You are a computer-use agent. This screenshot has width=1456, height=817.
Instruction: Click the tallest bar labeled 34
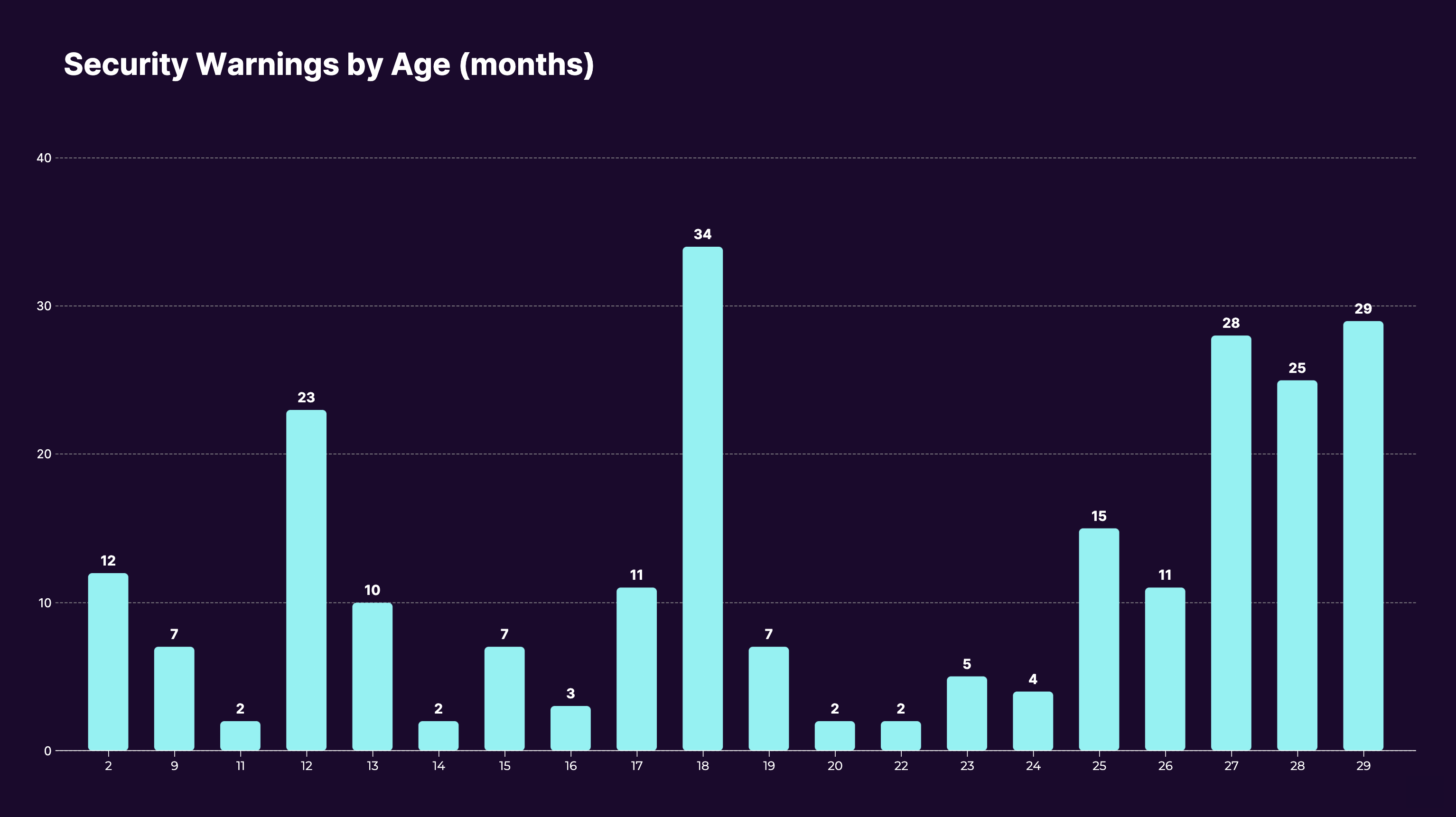702,498
